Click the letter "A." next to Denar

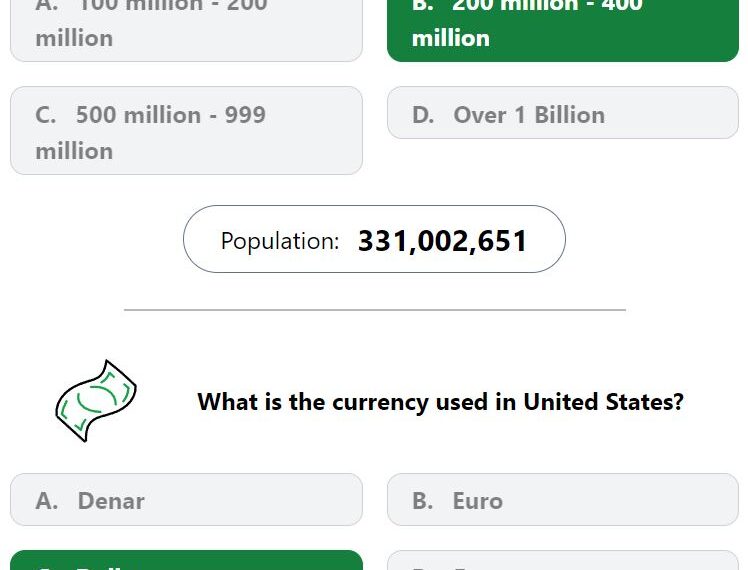pyautogui.click(x=47, y=501)
